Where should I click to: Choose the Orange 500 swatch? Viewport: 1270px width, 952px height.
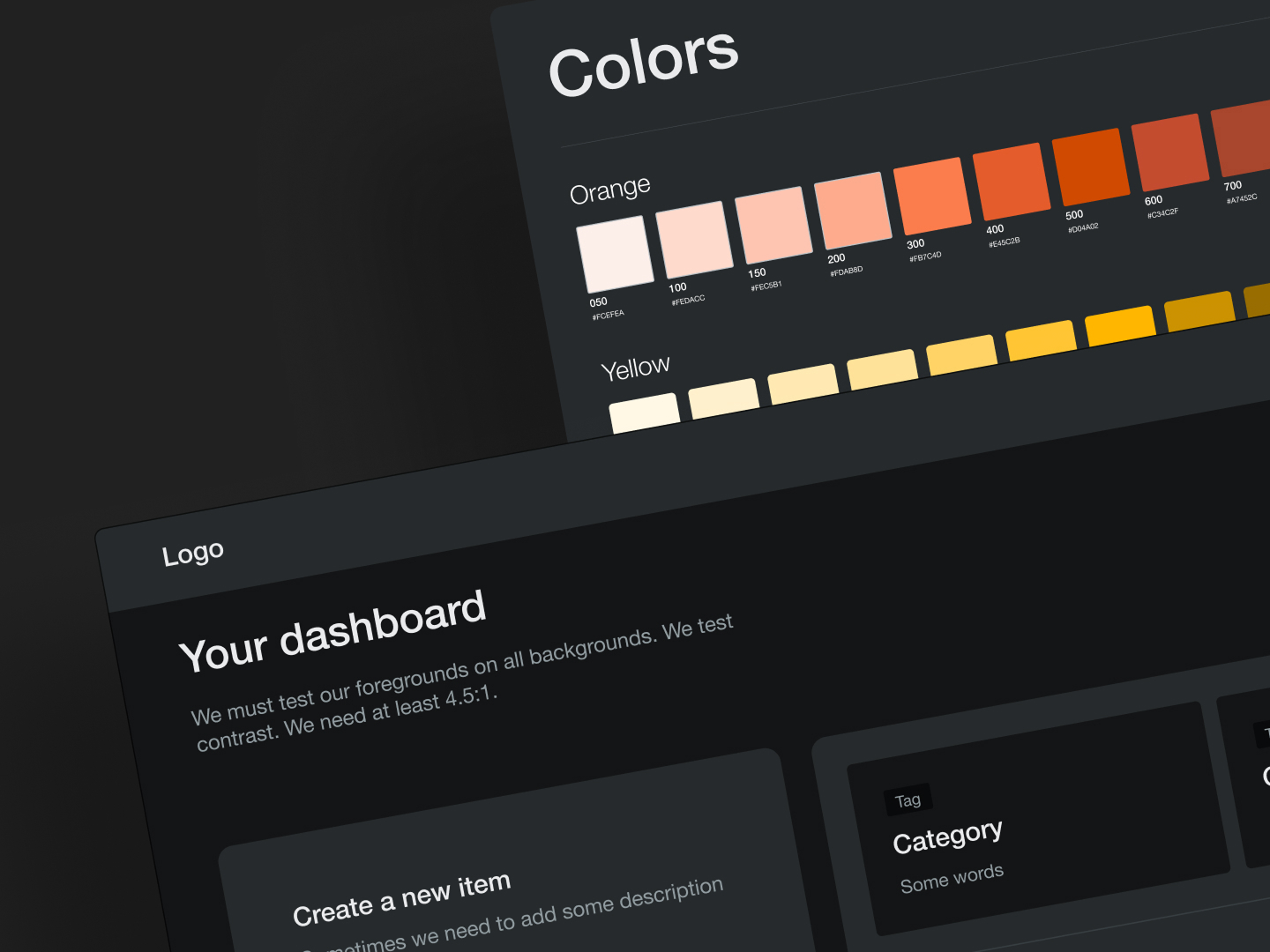[1091, 167]
